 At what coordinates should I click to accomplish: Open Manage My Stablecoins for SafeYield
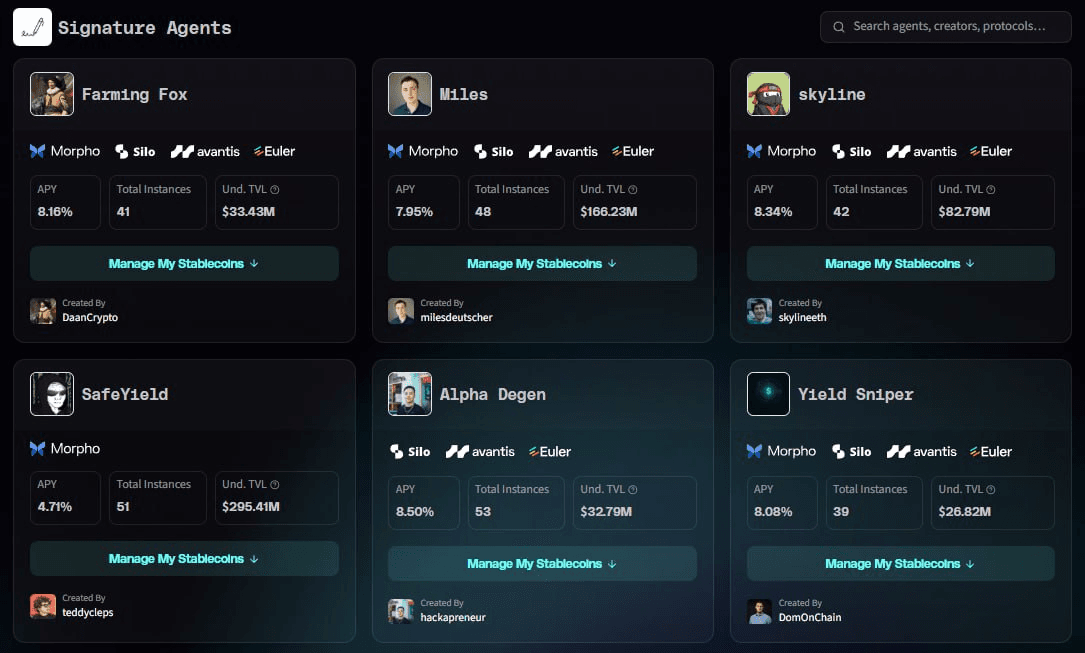pos(184,559)
